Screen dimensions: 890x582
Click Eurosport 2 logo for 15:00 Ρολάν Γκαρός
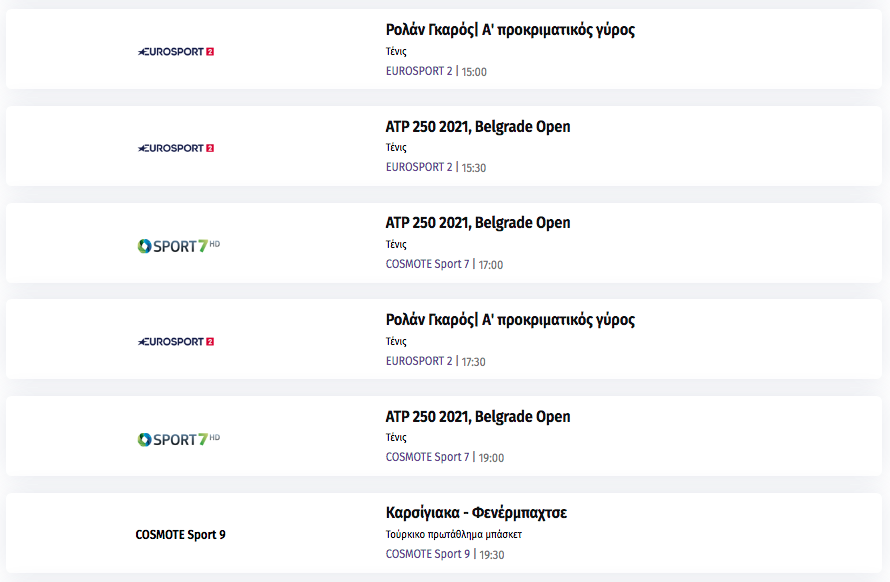coord(176,52)
